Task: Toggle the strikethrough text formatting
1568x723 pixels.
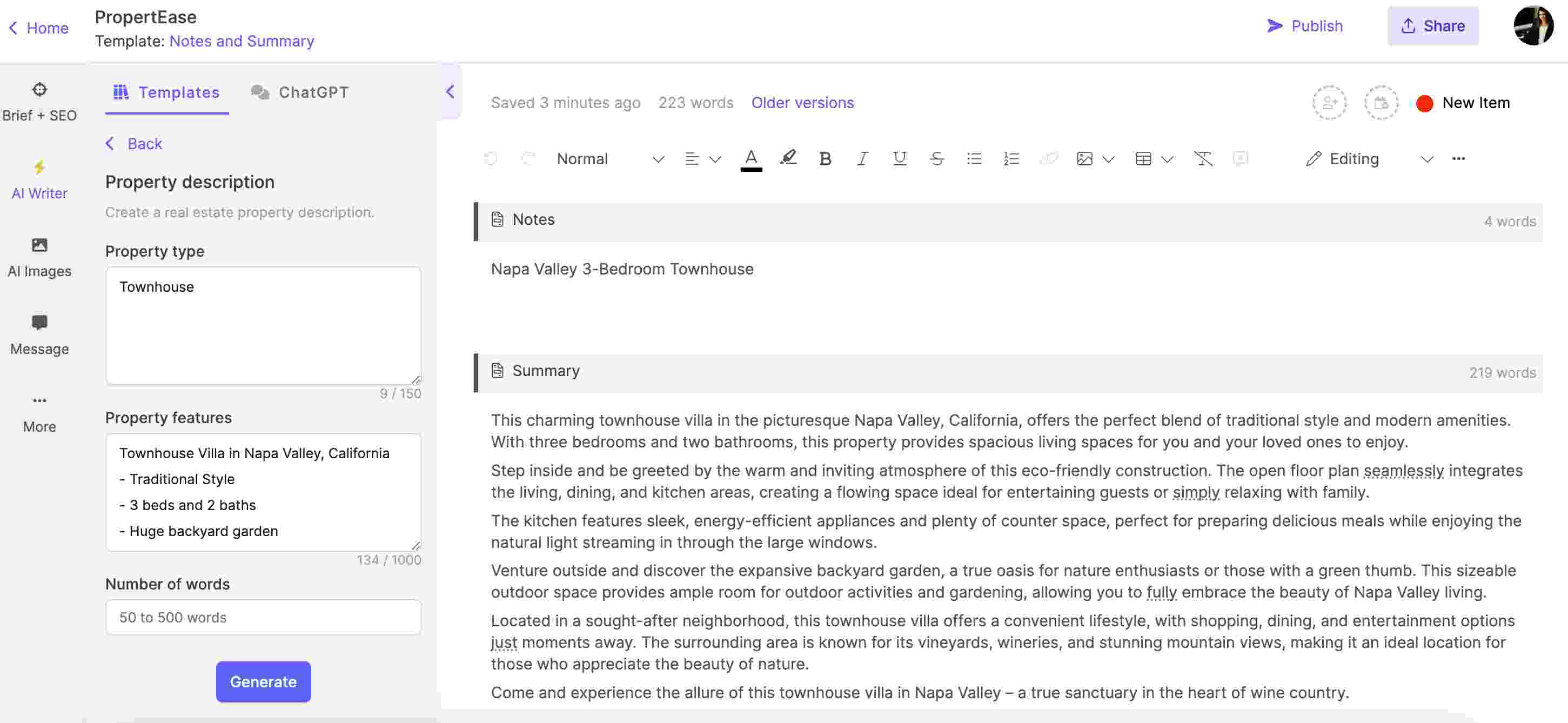Action: (x=936, y=159)
